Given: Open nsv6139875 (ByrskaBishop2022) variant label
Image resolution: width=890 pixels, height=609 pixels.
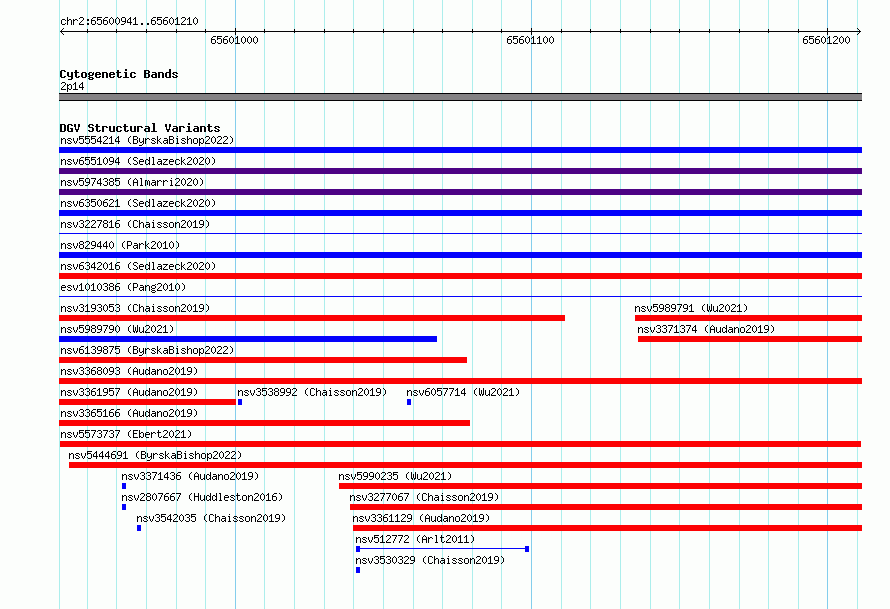Looking at the screenshot, I should (147, 350).
